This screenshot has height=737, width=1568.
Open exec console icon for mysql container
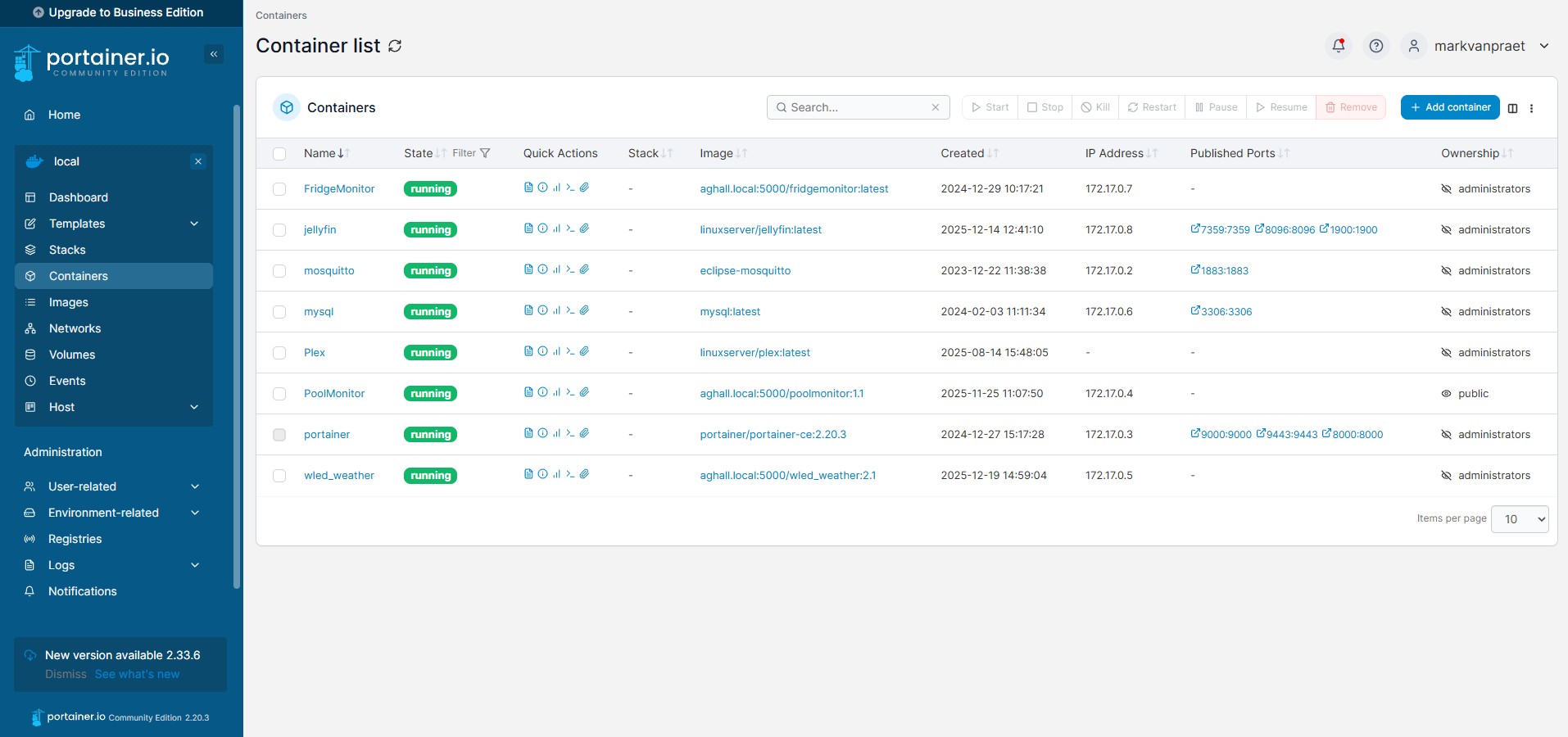(x=570, y=310)
